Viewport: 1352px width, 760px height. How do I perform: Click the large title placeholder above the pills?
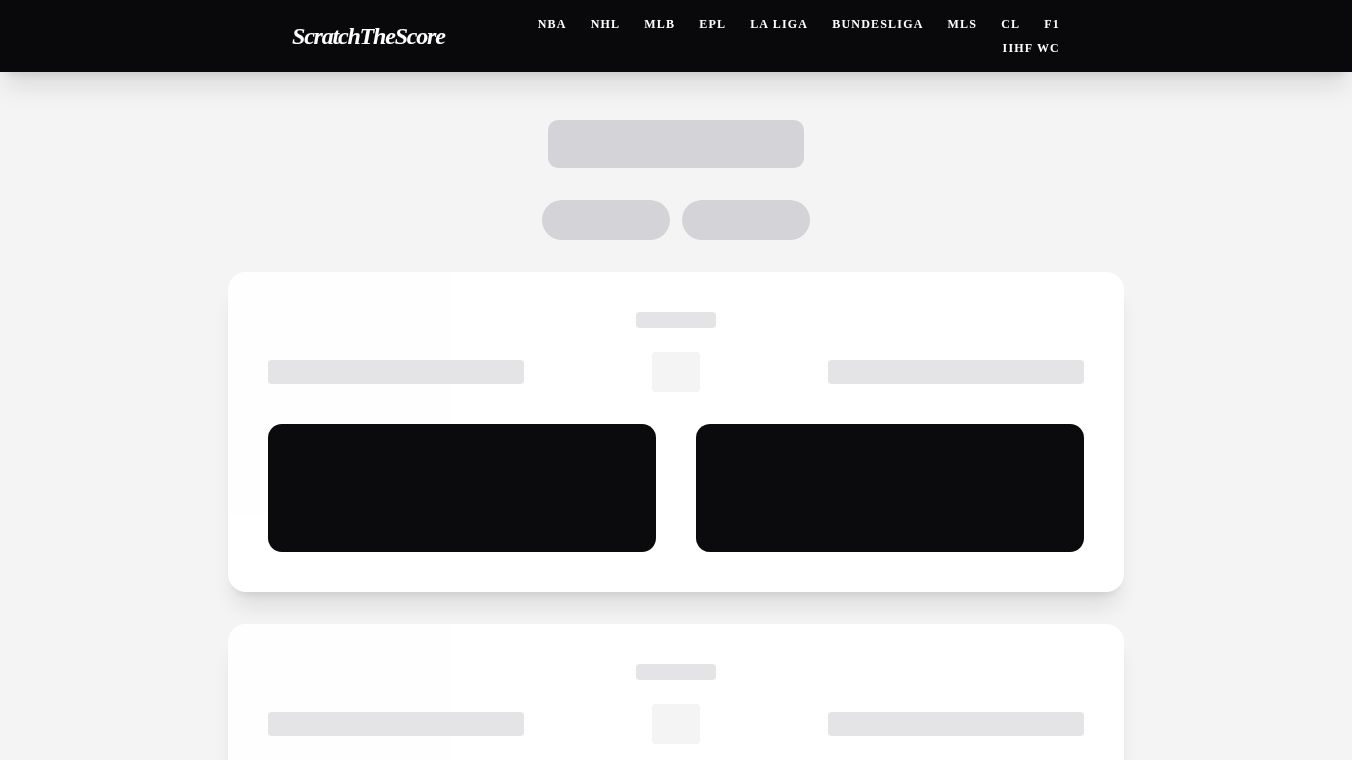click(676, 144)
